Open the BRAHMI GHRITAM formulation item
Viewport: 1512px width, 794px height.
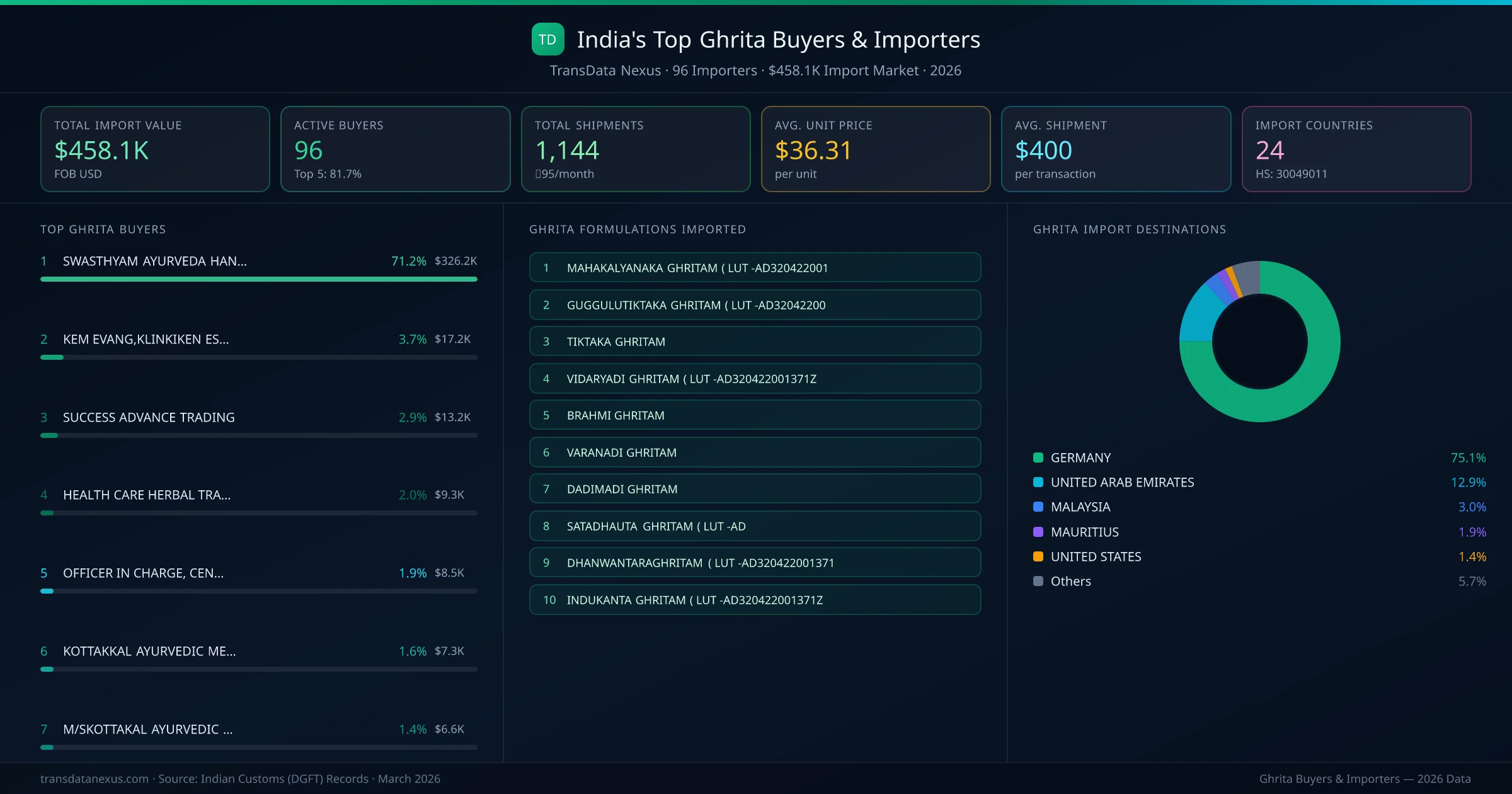point(755,415)
